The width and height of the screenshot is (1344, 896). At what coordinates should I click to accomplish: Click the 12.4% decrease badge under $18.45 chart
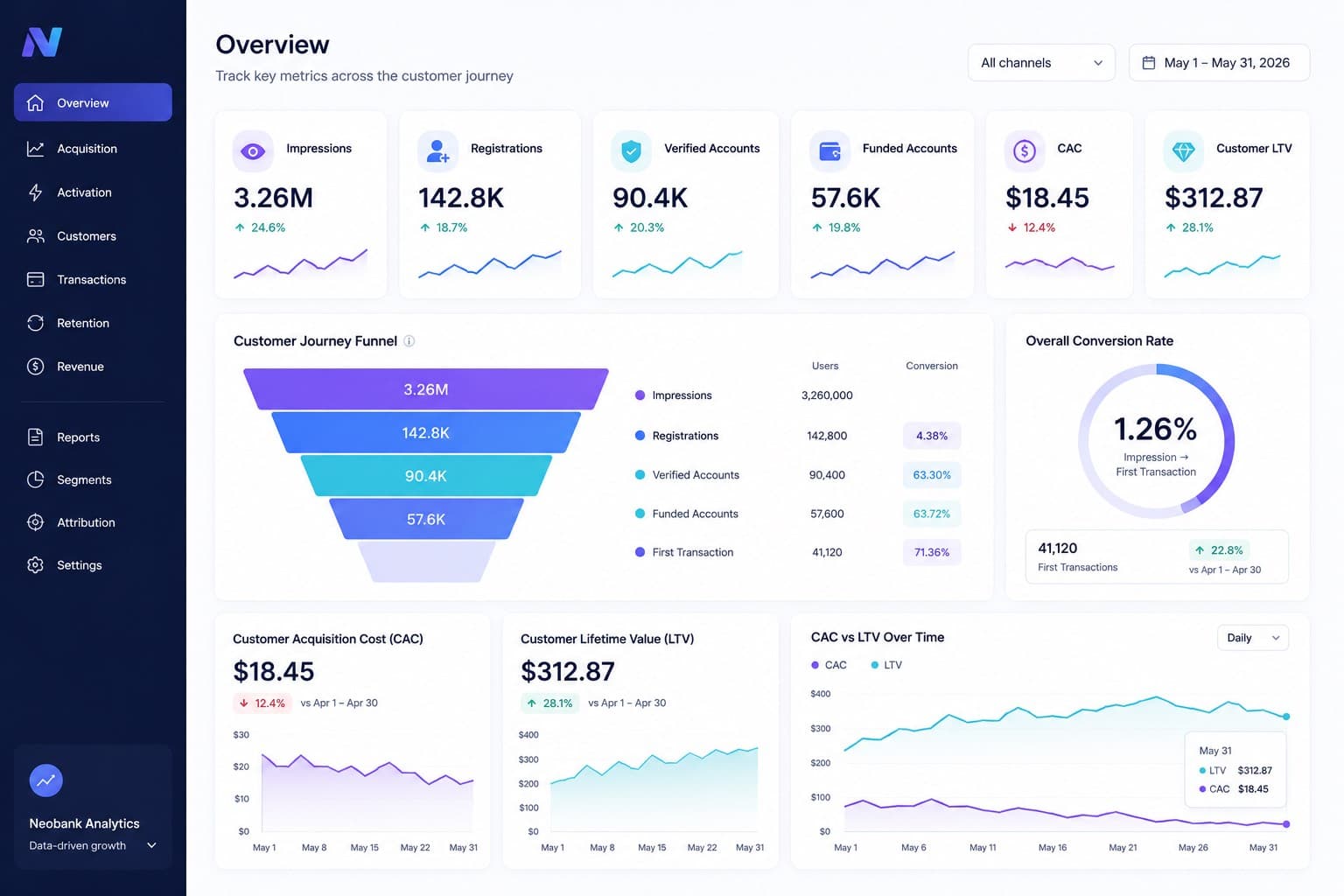click(x=262, y=703)
